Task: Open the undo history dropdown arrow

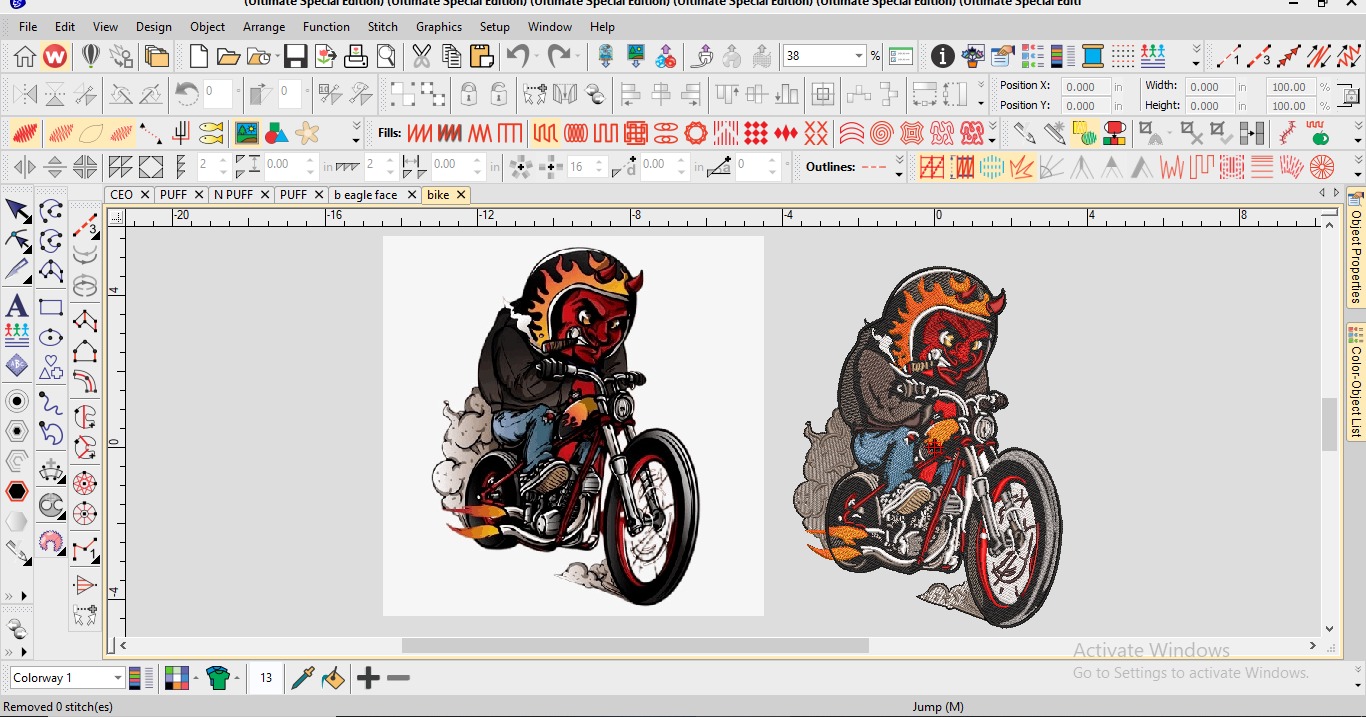Action: [536, 57]
